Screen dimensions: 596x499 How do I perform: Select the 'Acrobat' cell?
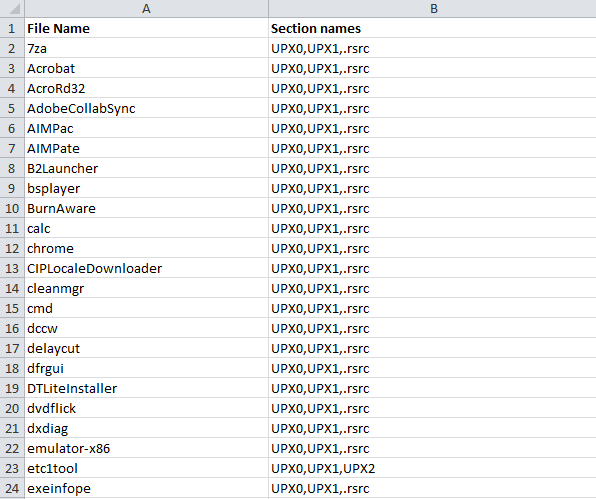coord(146,68)
